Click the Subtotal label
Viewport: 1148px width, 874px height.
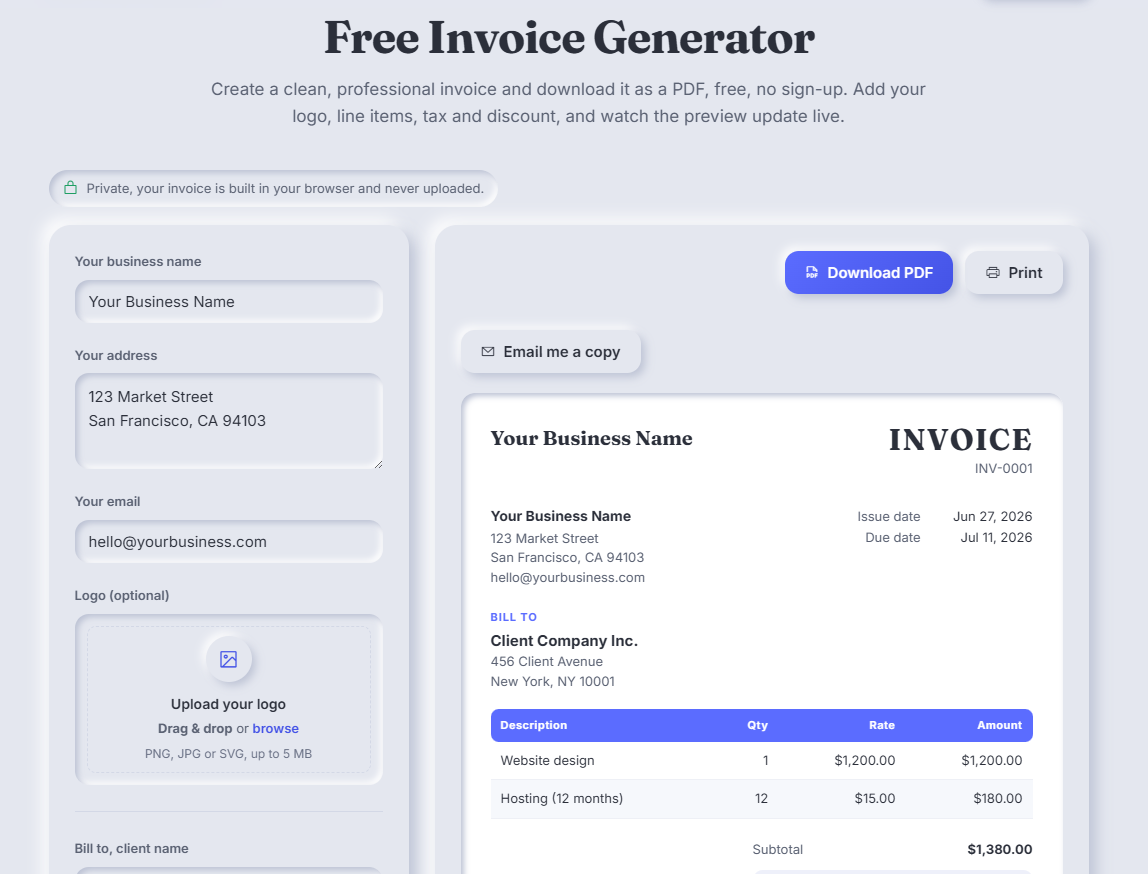778,849
